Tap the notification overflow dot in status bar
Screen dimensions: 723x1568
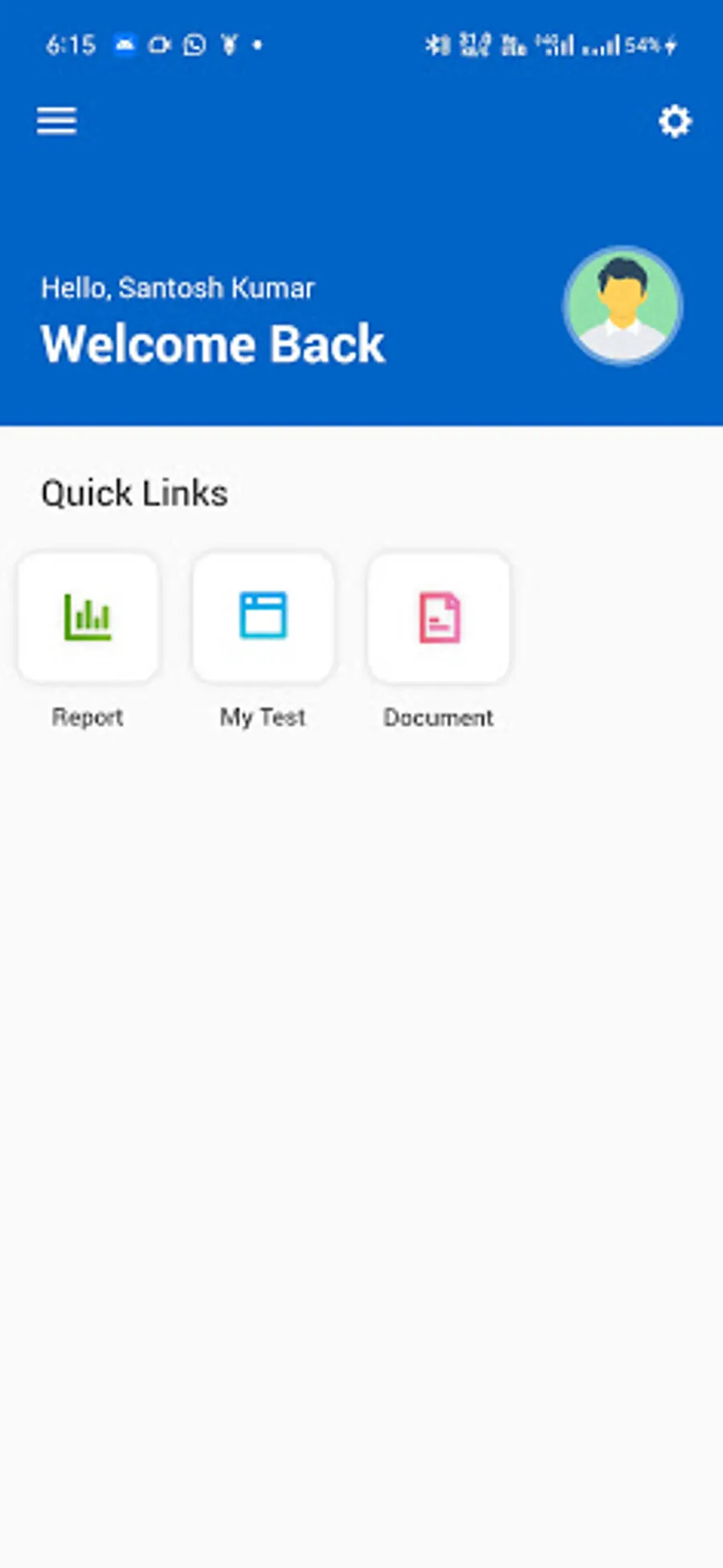coord(257,45)
